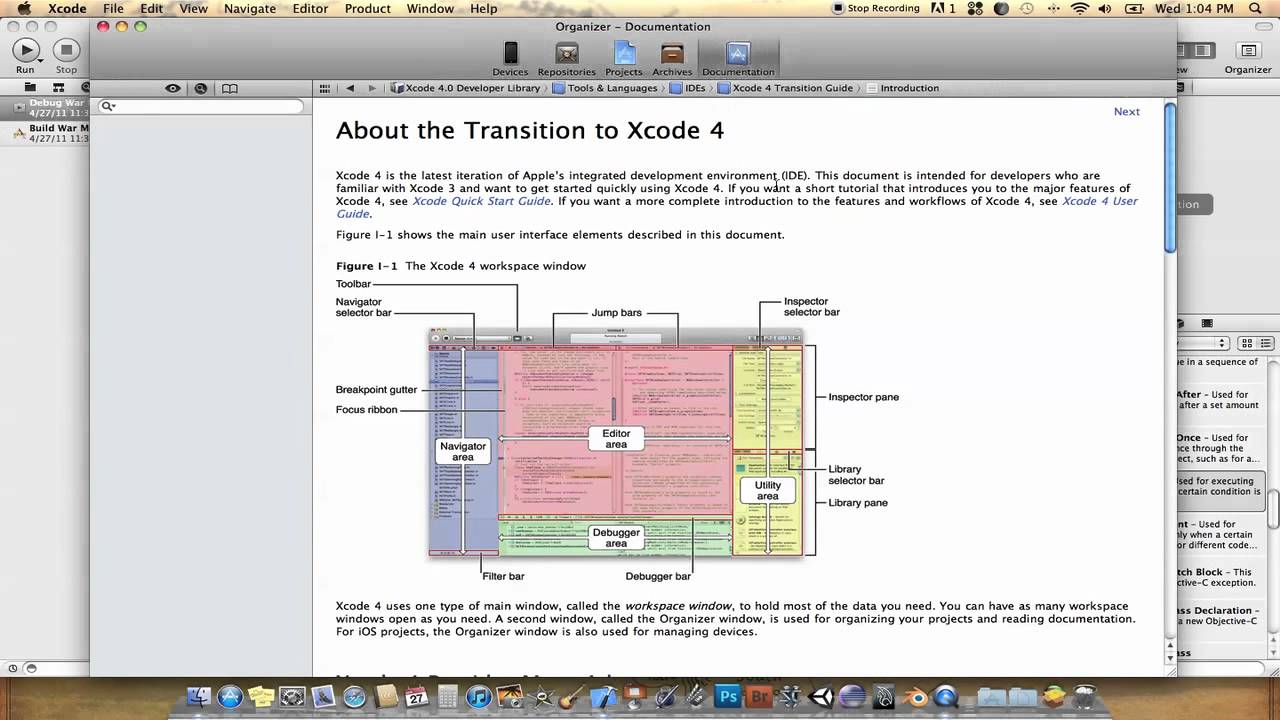Go back with the jump bar left arrow
The image size is (1280, 720).
point(350,88)
